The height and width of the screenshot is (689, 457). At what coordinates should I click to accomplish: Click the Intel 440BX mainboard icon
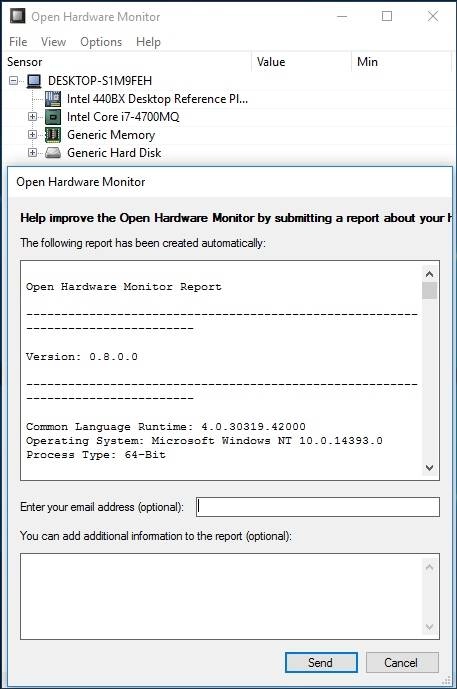point(53,99)
